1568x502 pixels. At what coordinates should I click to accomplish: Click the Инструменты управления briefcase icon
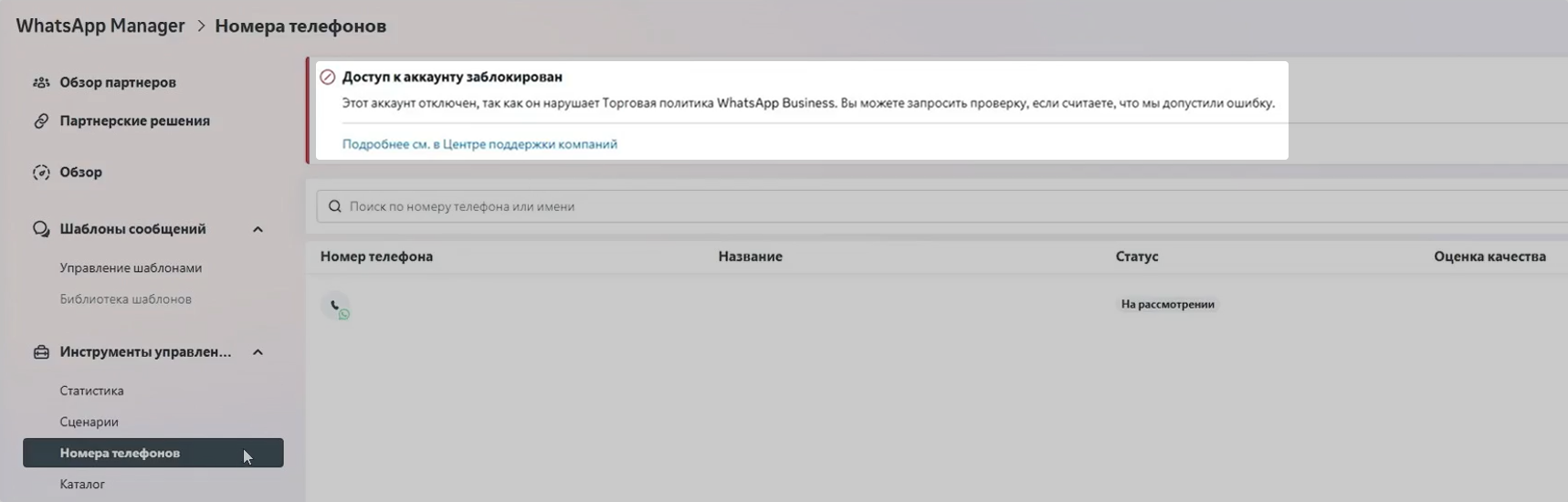tap(41, 352)
